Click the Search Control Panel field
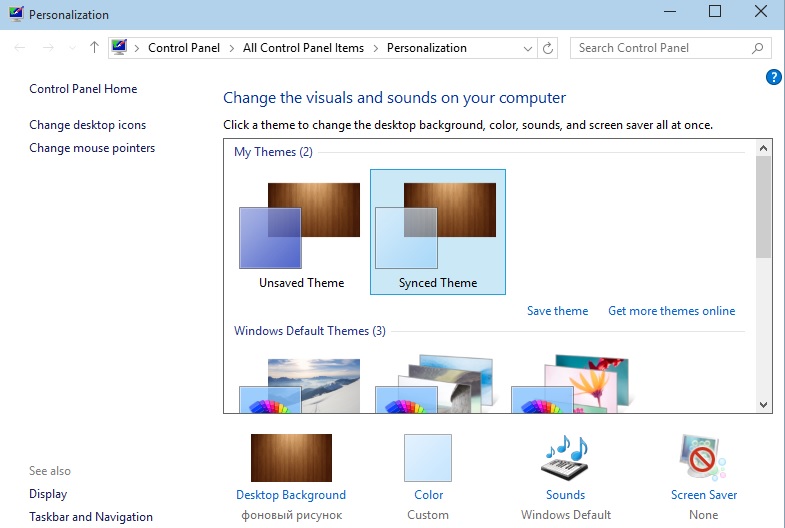The height and width of the screenshot is (528, 785). pos(671,48)
